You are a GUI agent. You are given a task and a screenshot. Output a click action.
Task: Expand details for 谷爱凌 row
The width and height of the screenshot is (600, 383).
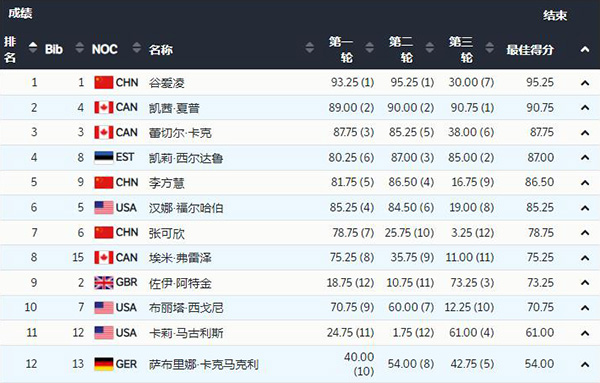click(585, 83)
